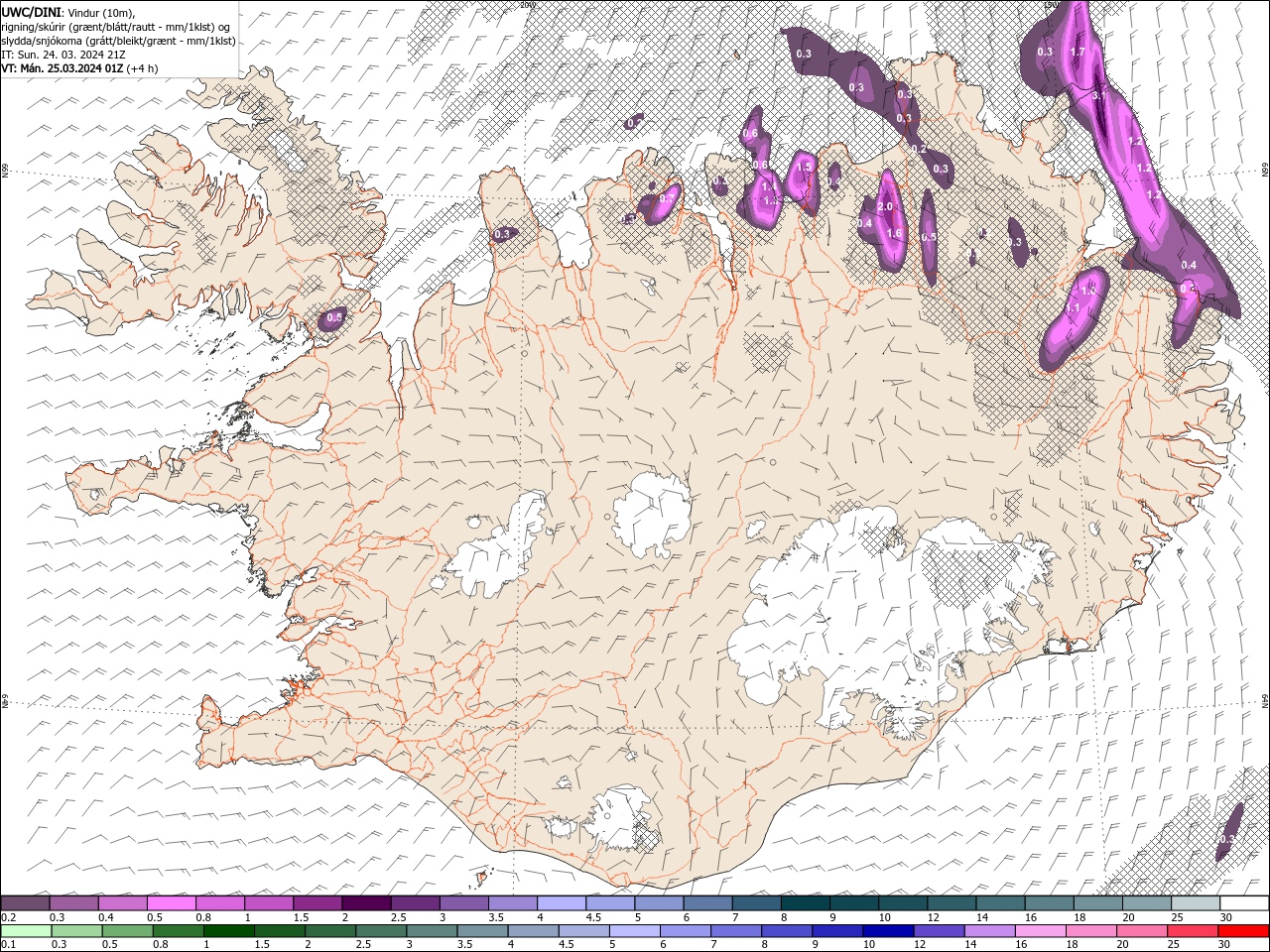Click the '3.1' snowfall value in the northeast band

tap(1098, 96)
